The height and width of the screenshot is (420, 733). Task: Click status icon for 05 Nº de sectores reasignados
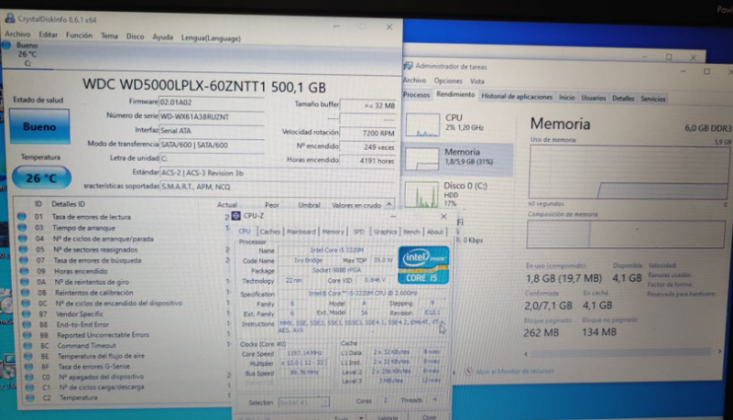[x=23, y=249]
